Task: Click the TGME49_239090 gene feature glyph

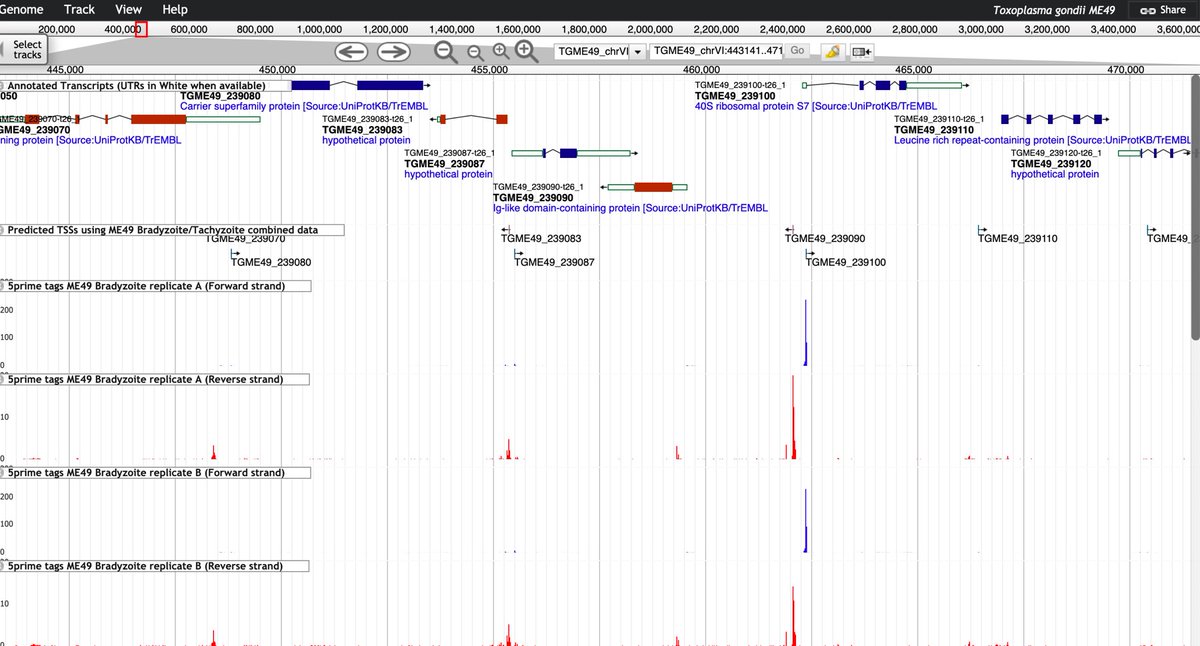Action: click(x=652, y=186)
